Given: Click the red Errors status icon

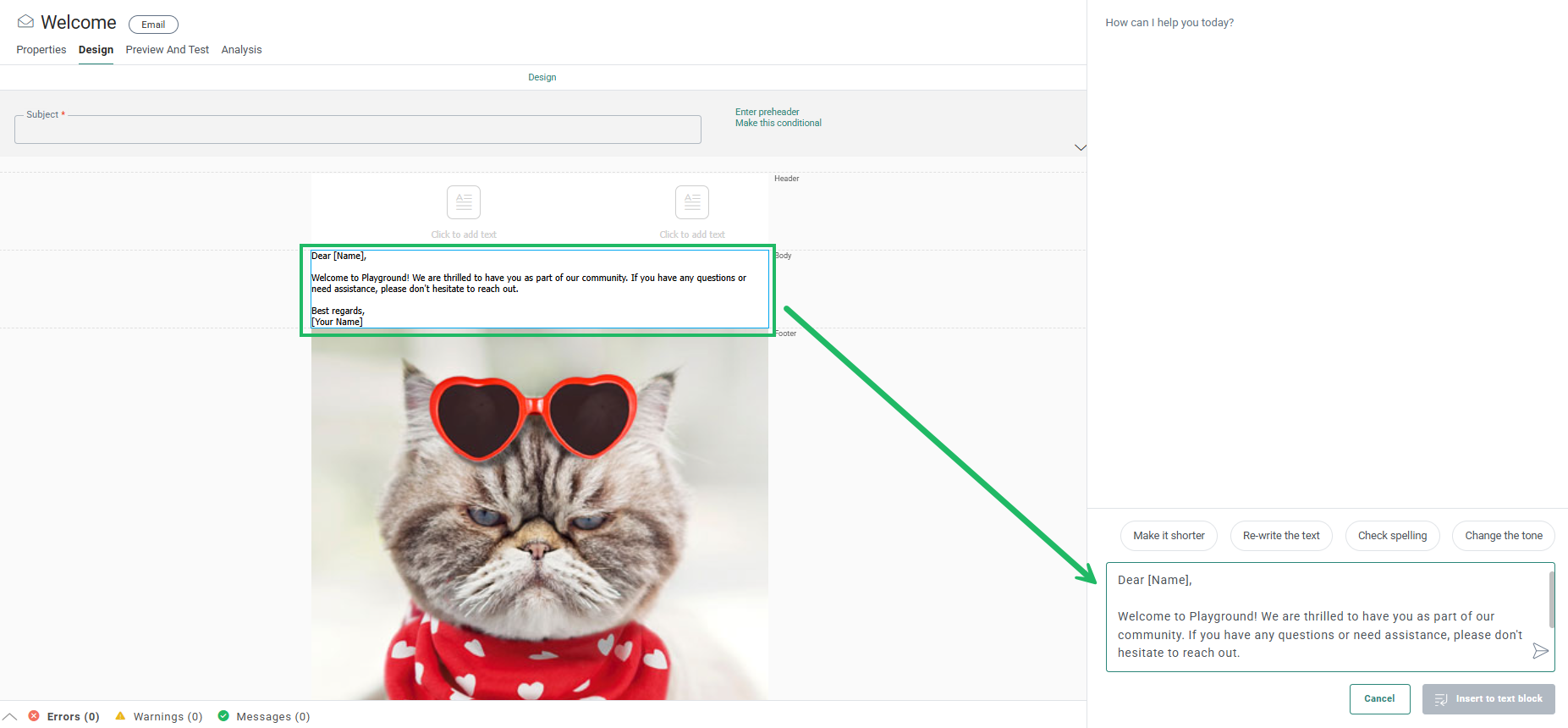Looking at the screenshot, I should tap(34, 716).
